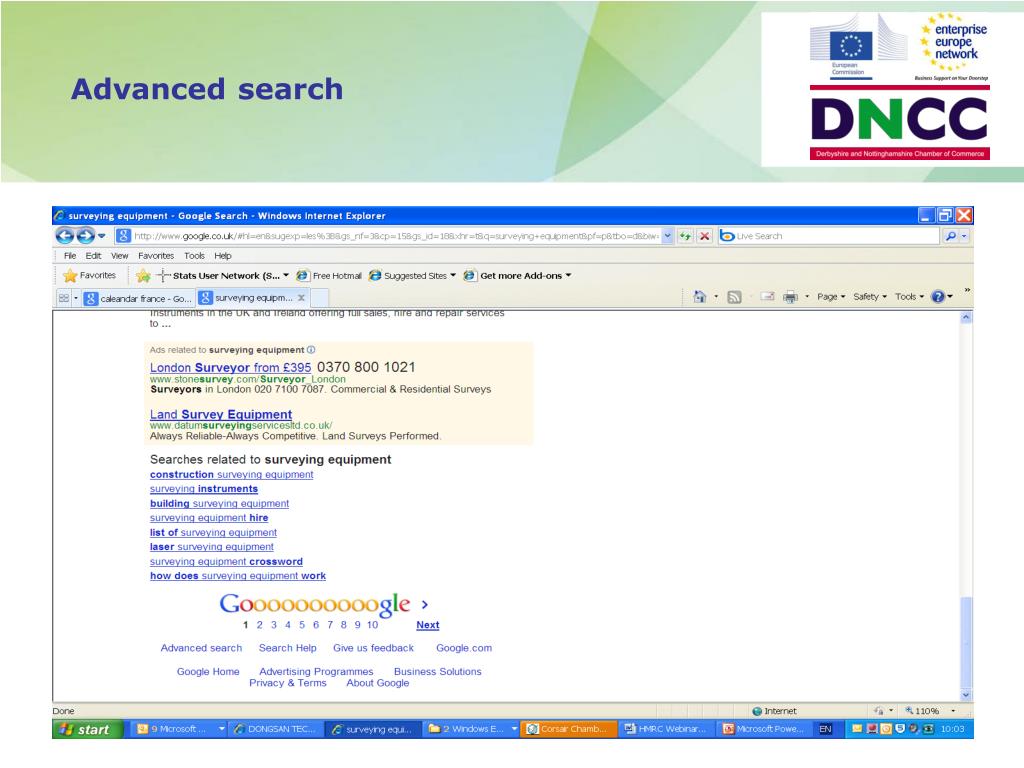
Task: Click how does surveying equipment work
Action: click(x=238, y=576)
